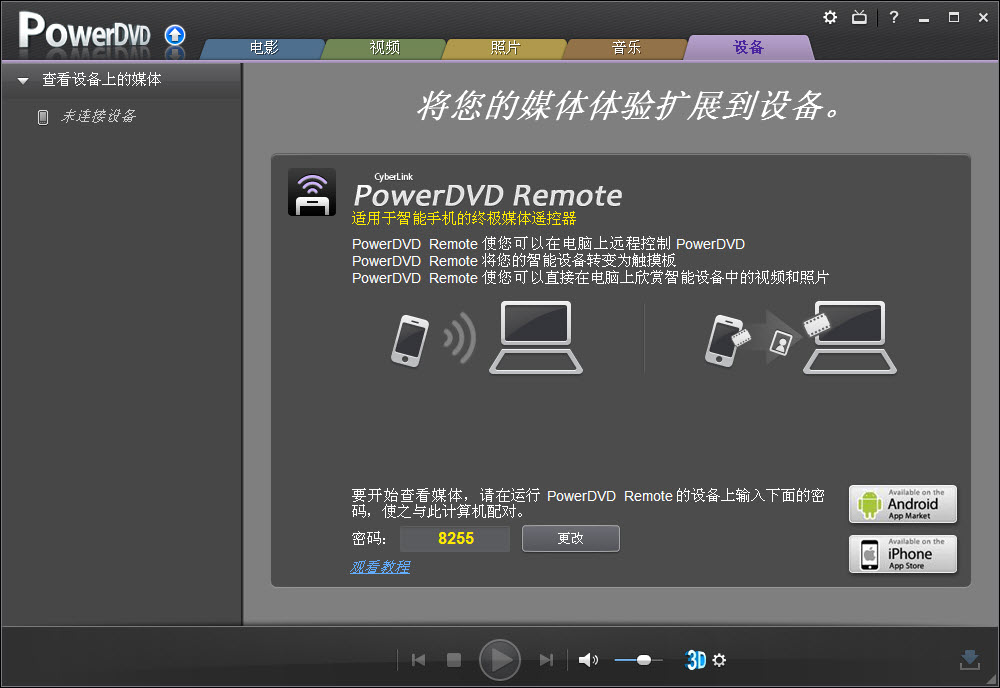Click the 将您的媒体体验扩展到设备 heading
The image size is (1000, 688).
[629, 105]
